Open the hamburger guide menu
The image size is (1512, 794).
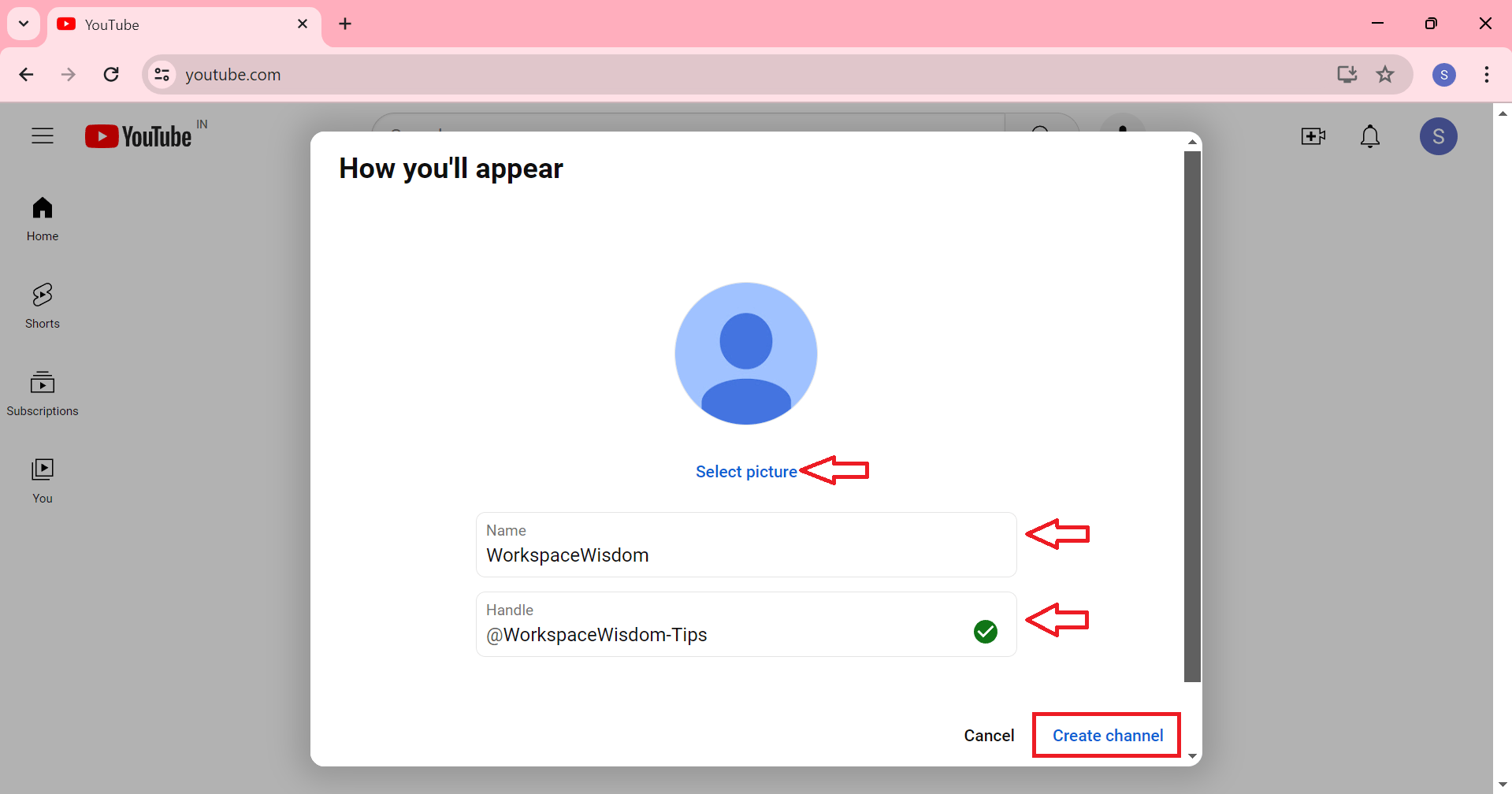coord(43,136)
